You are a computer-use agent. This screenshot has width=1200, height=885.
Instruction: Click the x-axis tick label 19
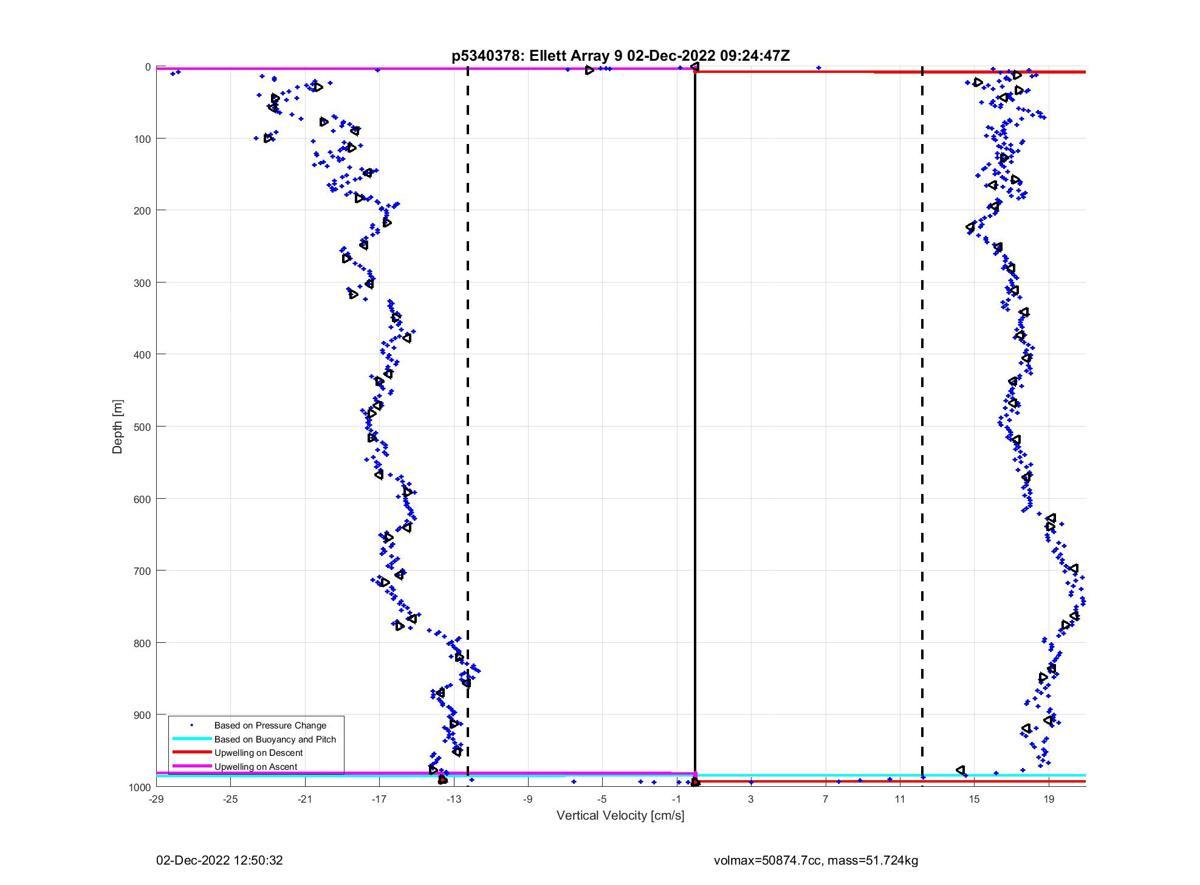tap(1049, 799)
